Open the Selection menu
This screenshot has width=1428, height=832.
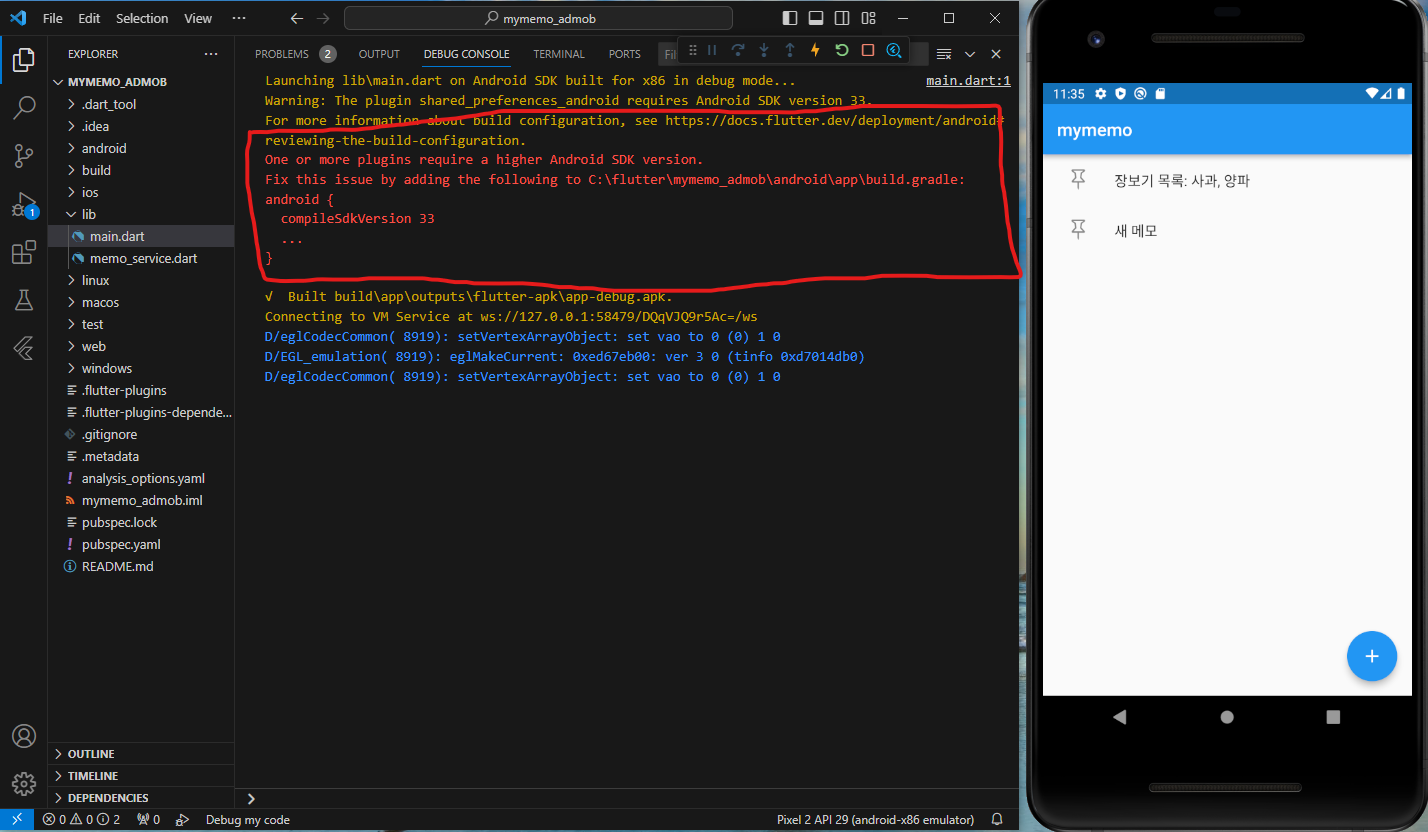142,18
